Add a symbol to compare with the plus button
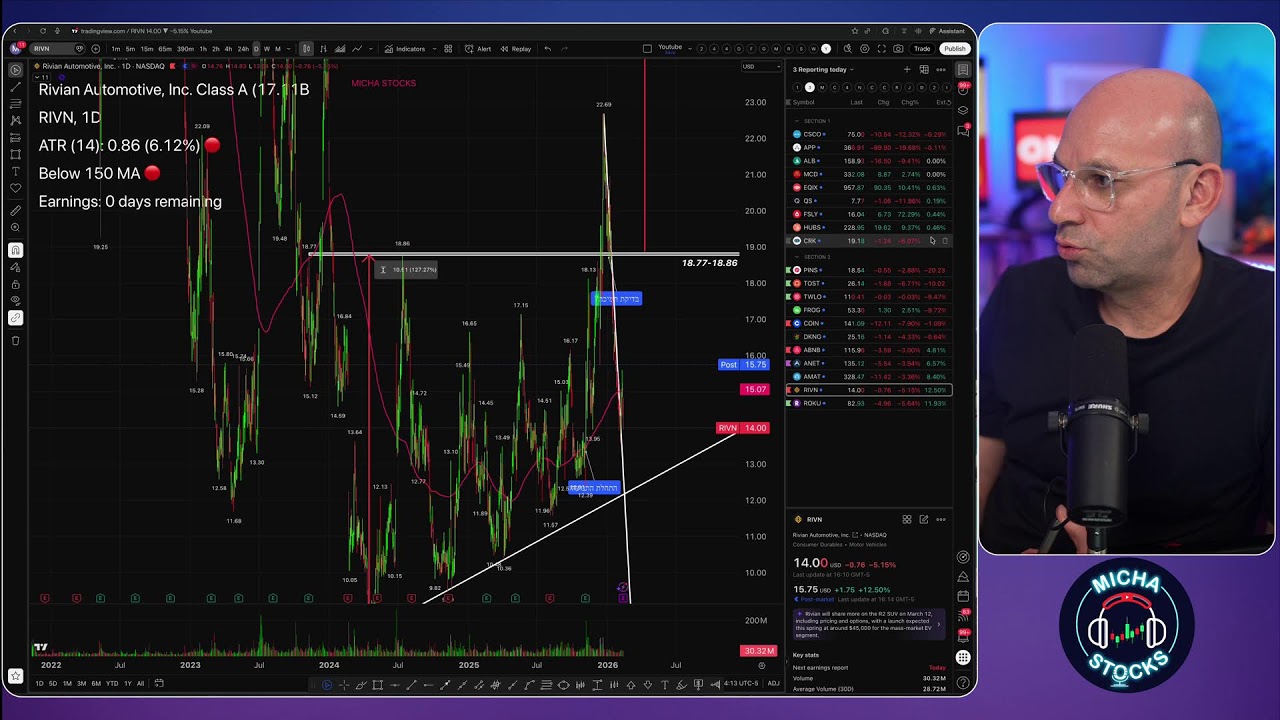The height and width of the screenshot is (720, 1280). tap(96, 48)
